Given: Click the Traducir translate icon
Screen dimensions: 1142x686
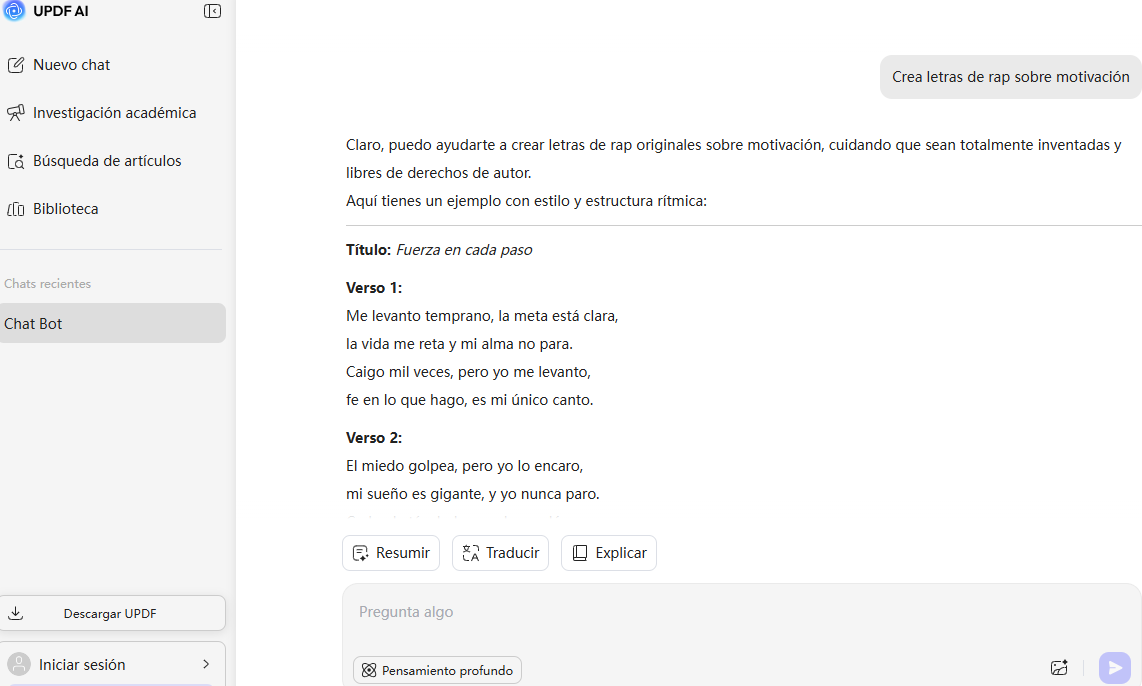Looking at the screenshot, I should click(x=471, y=552).
